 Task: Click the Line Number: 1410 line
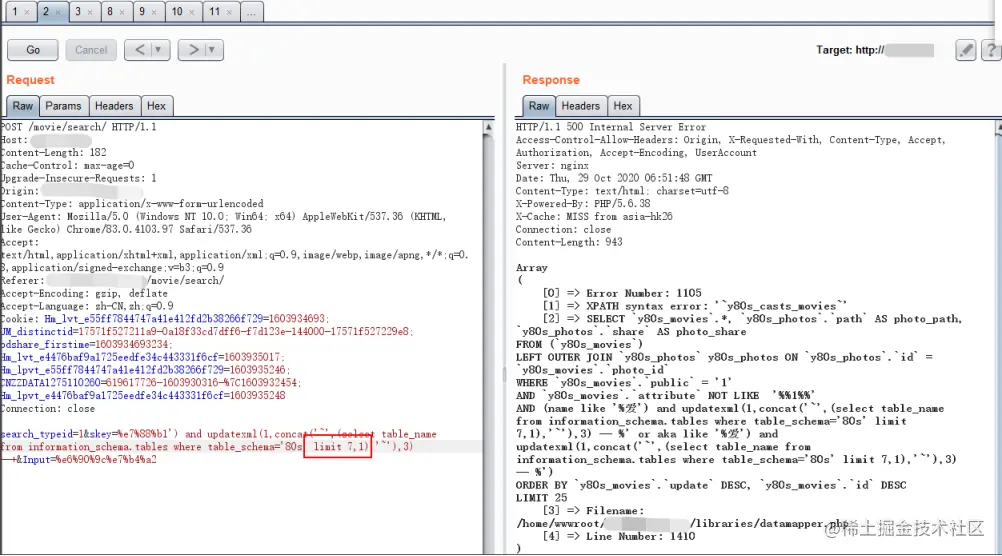coord(619,536)
